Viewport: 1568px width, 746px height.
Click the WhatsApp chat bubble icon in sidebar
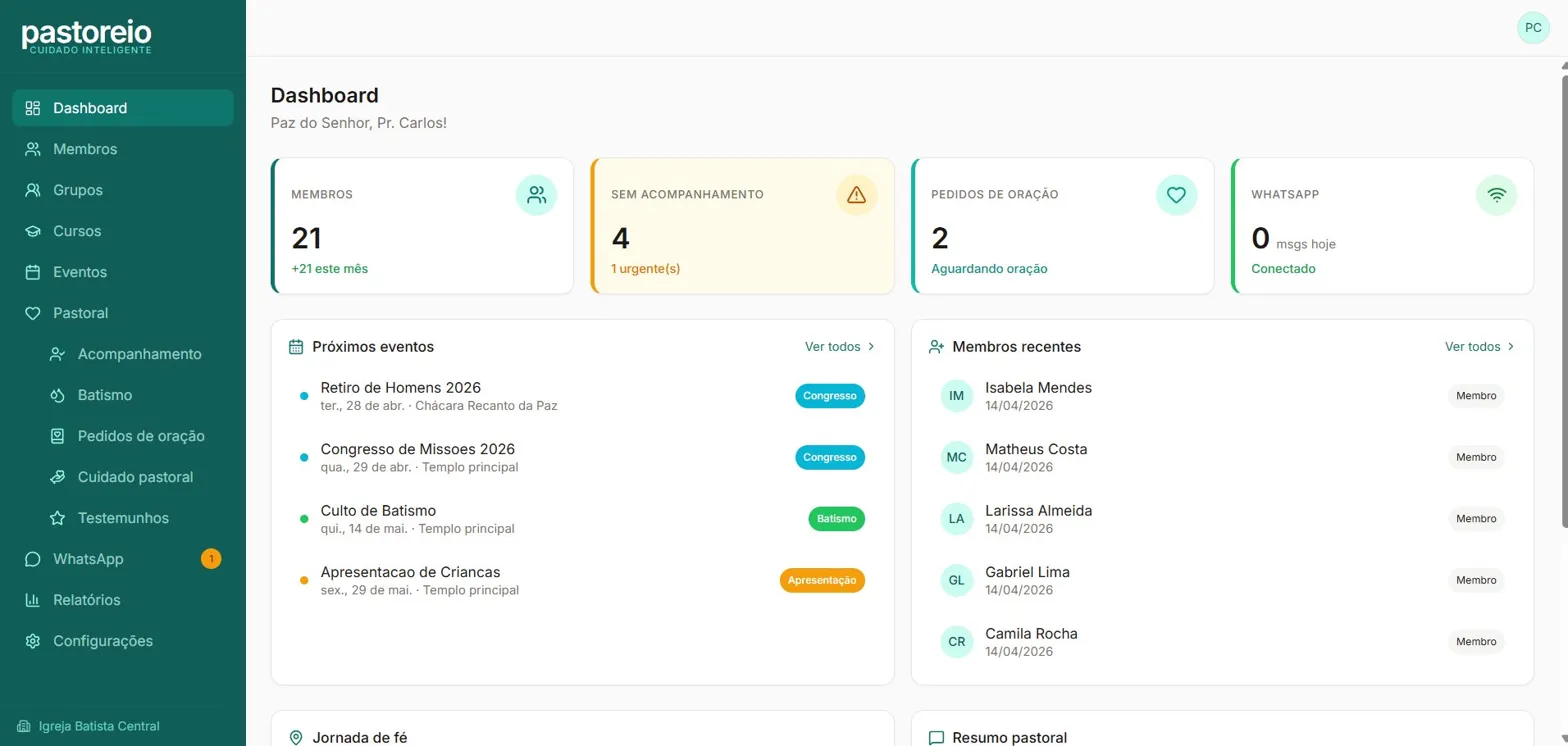point(33,559)
